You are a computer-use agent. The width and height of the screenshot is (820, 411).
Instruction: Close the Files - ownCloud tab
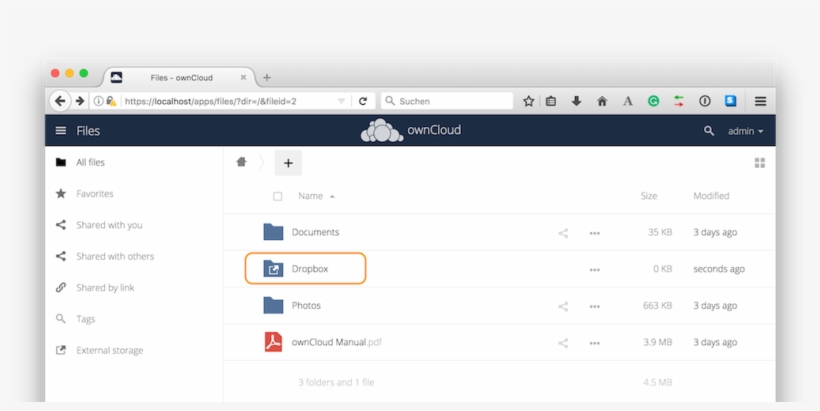click(x=243, y=77)
